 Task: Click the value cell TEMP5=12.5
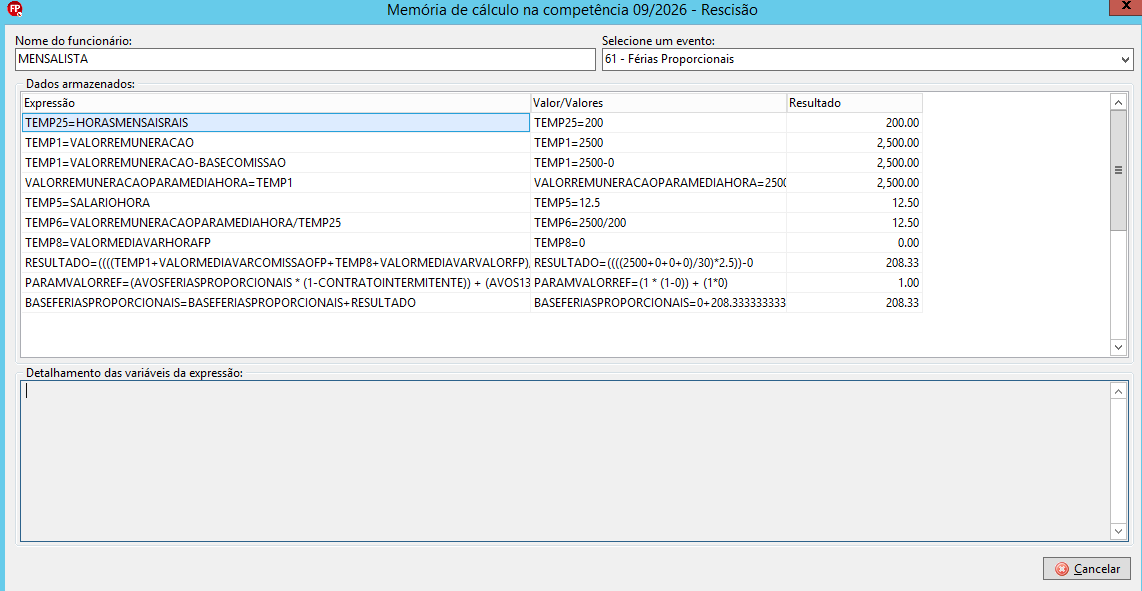coord(658,203)
